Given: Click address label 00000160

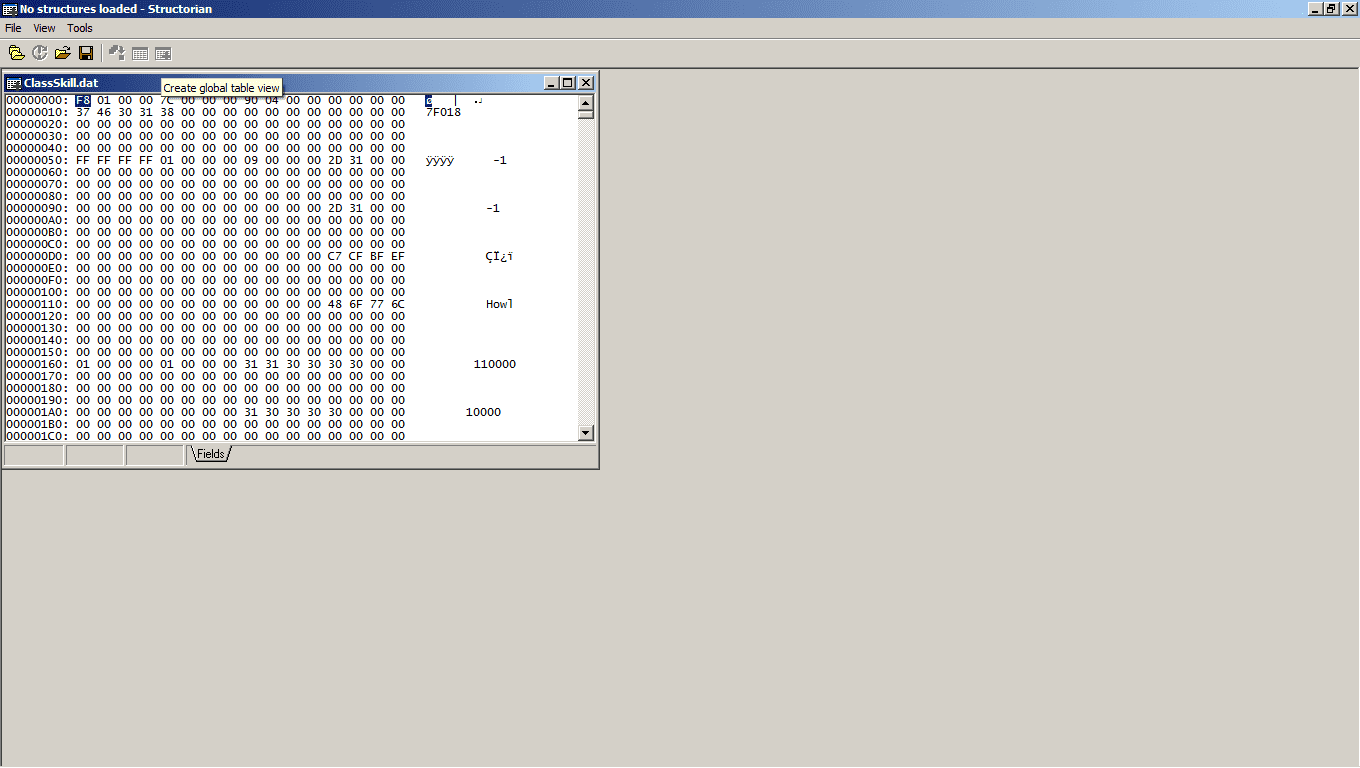Looking at the screenshot, I should coord(37,364).
